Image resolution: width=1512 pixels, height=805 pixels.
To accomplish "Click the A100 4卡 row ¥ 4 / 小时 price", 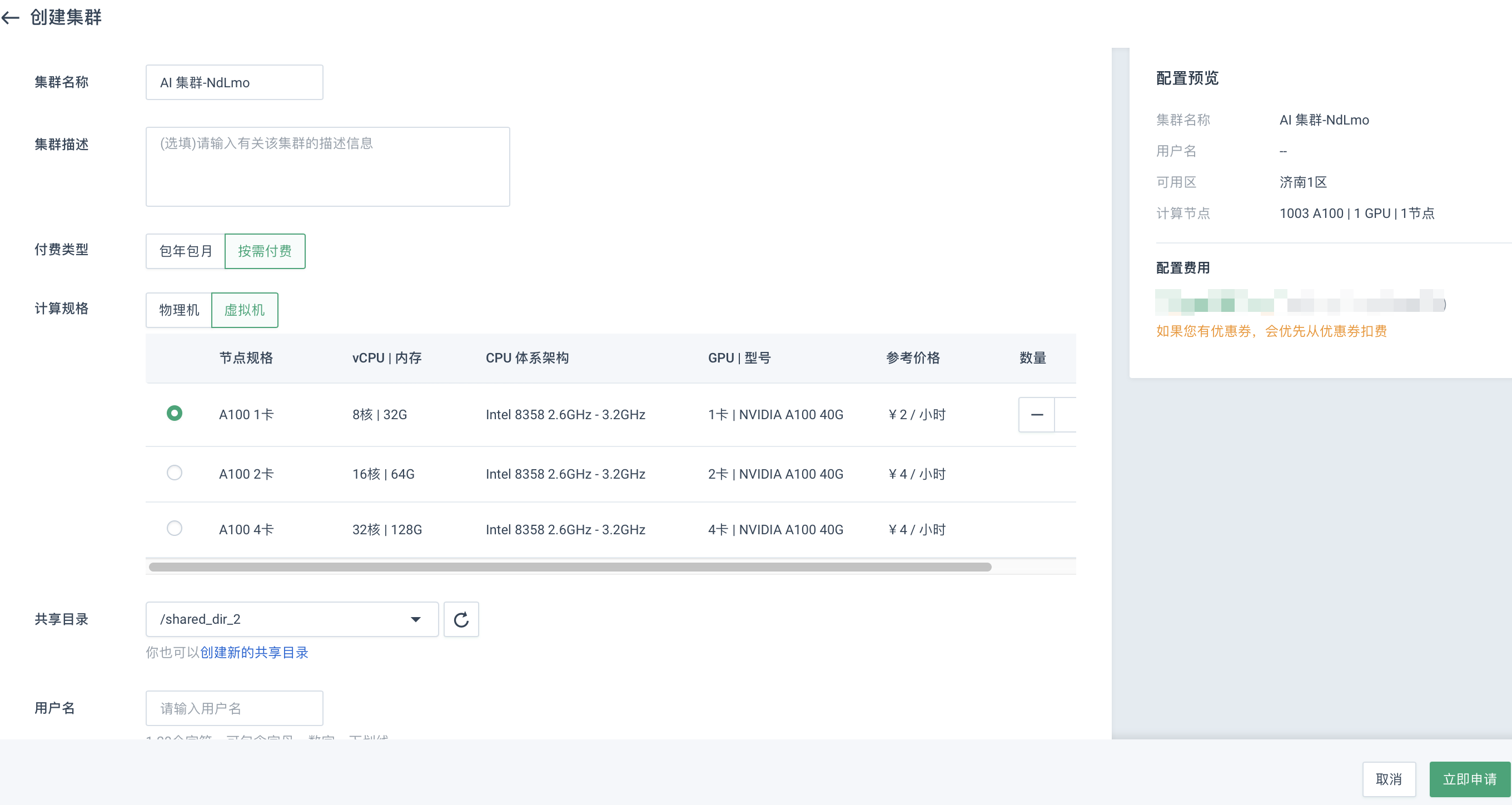I will tap(916, 530).
